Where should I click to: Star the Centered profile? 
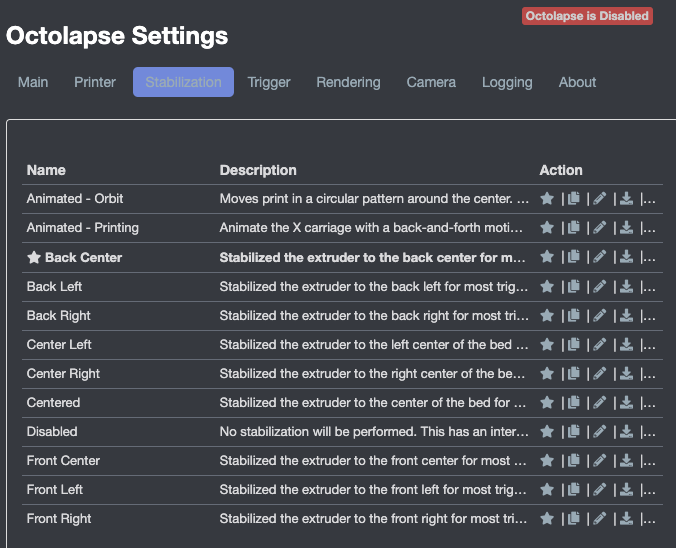(x=547, y=403)
